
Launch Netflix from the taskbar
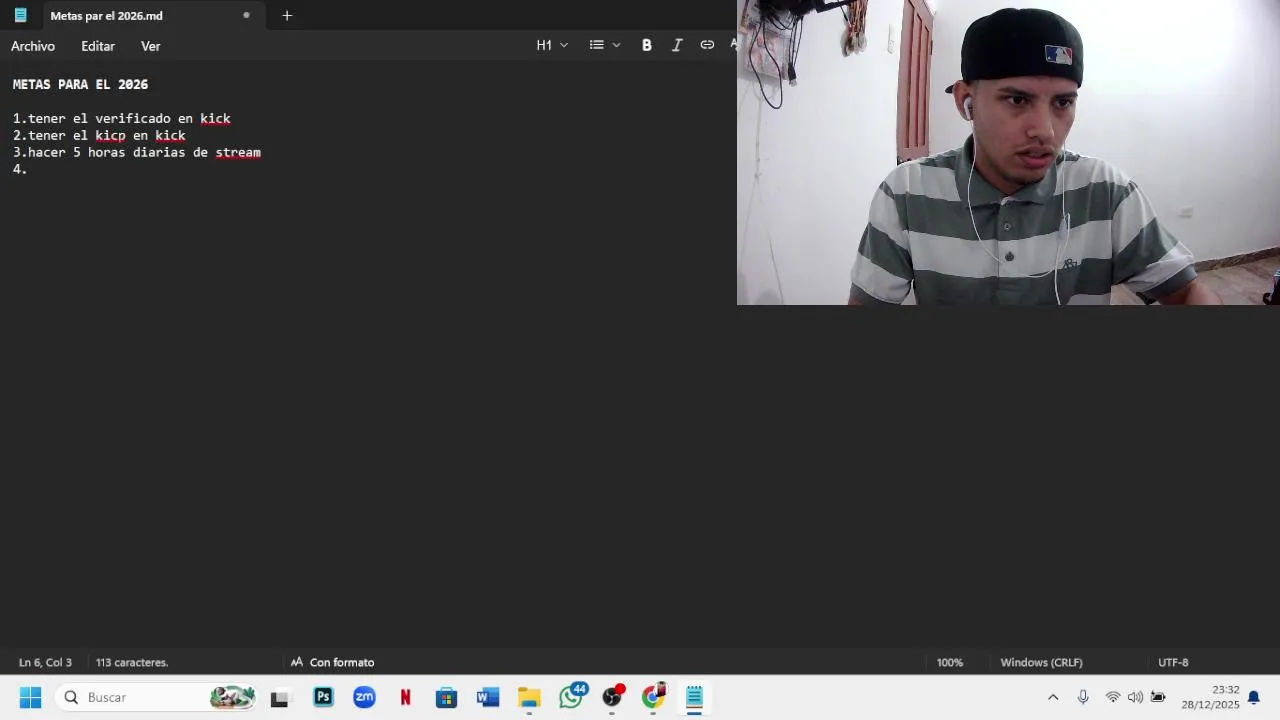click(405, 697)
